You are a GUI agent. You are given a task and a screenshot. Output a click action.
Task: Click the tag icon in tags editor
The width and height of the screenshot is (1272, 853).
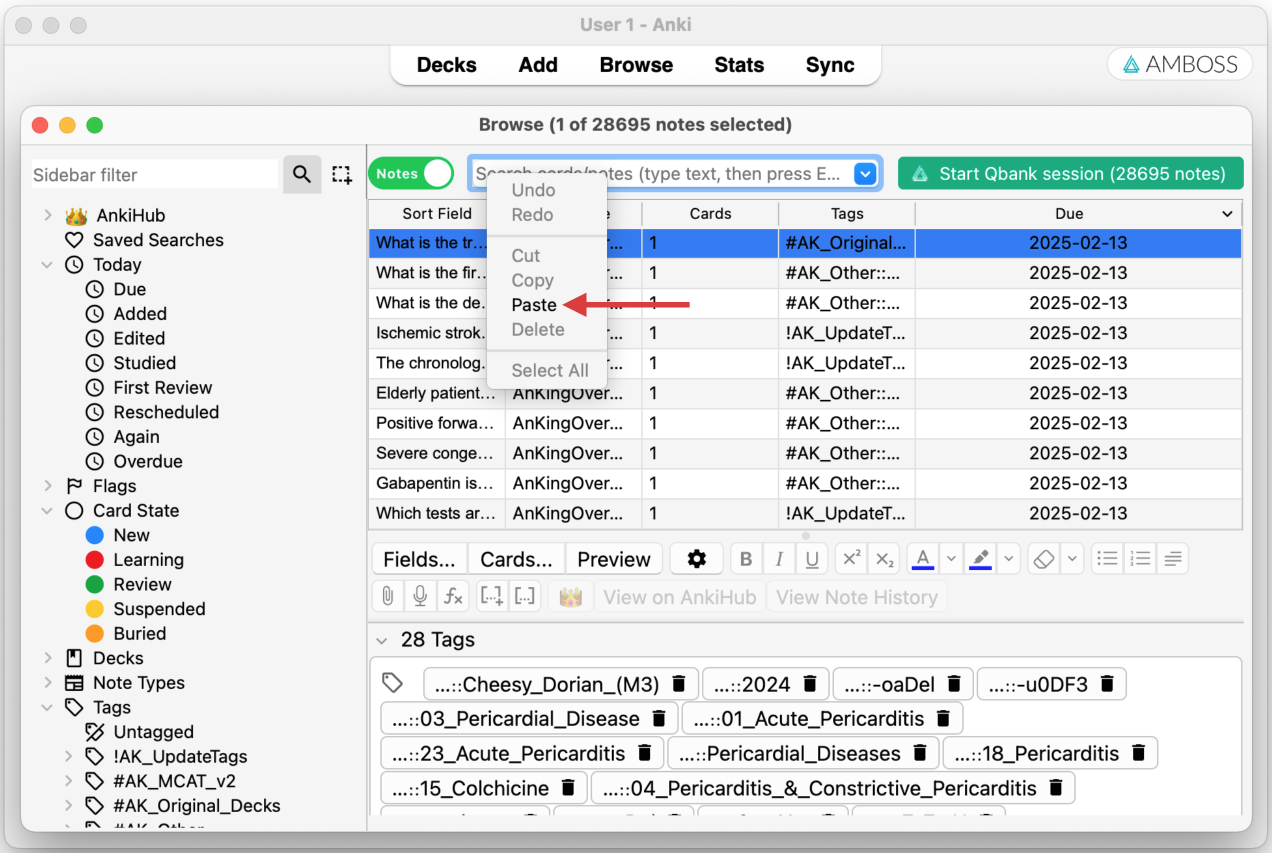[x=393, y=683]
